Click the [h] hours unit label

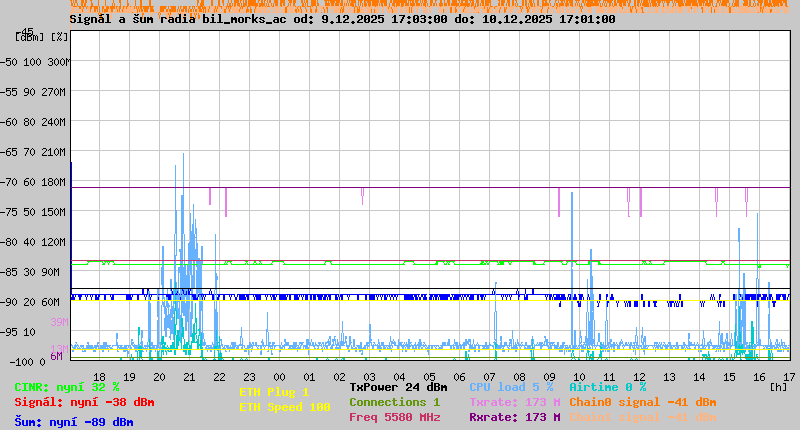tap(778, 387)
